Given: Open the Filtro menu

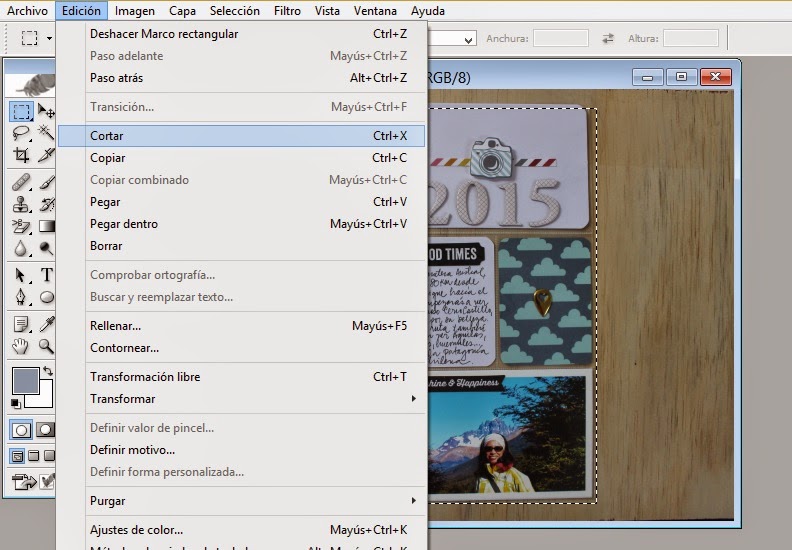Looking at the screenshot, I should click(287, 11).
